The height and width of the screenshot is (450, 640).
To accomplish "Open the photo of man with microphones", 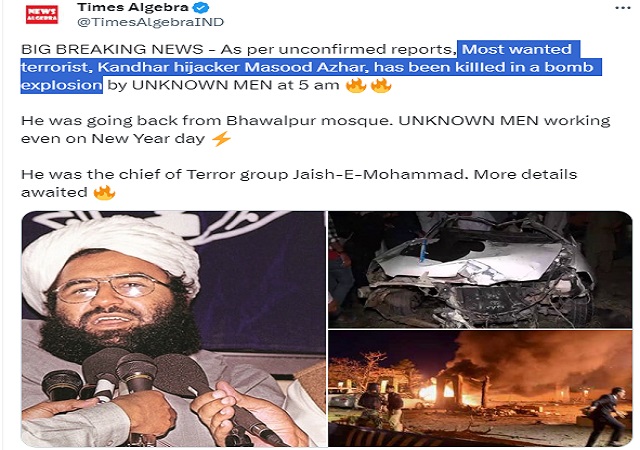I will coord(174,329).
